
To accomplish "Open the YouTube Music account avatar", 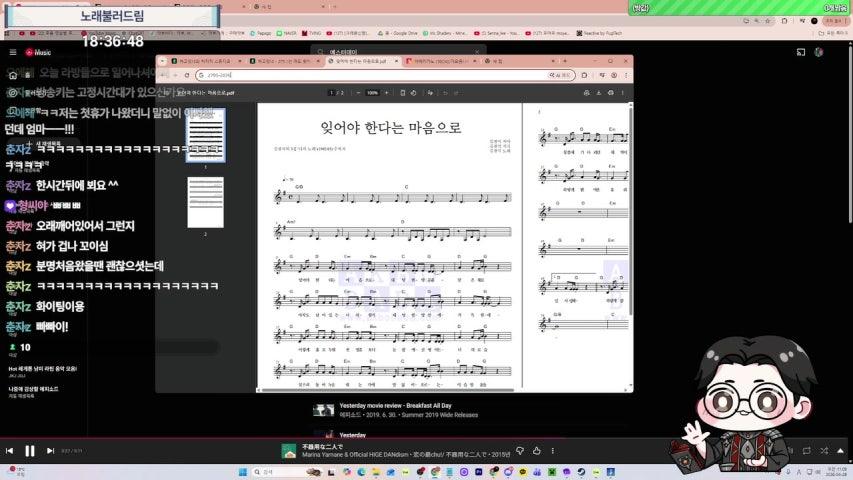I will [x=819, y=52].
